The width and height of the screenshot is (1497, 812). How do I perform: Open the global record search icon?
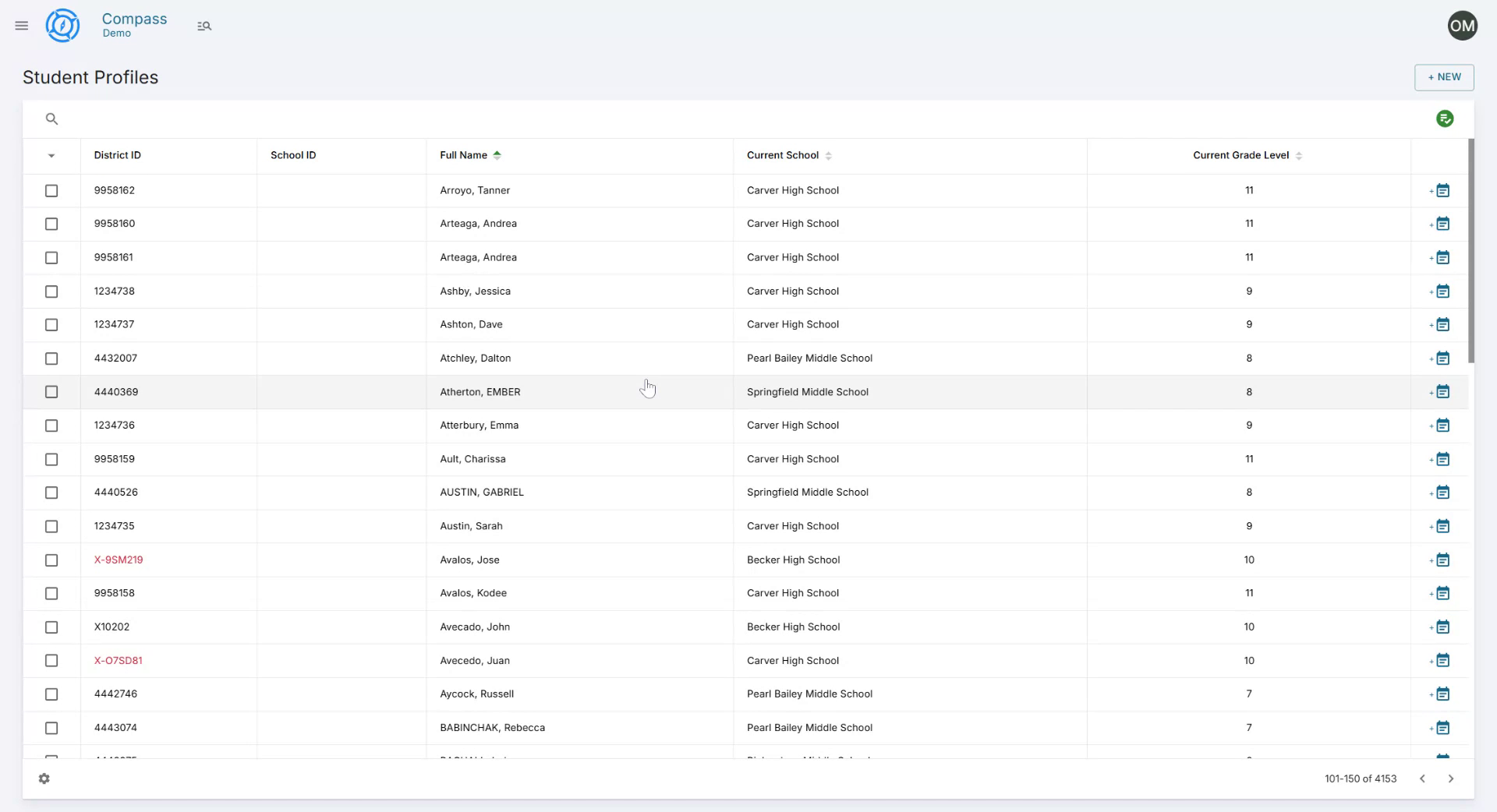(204, 26)
